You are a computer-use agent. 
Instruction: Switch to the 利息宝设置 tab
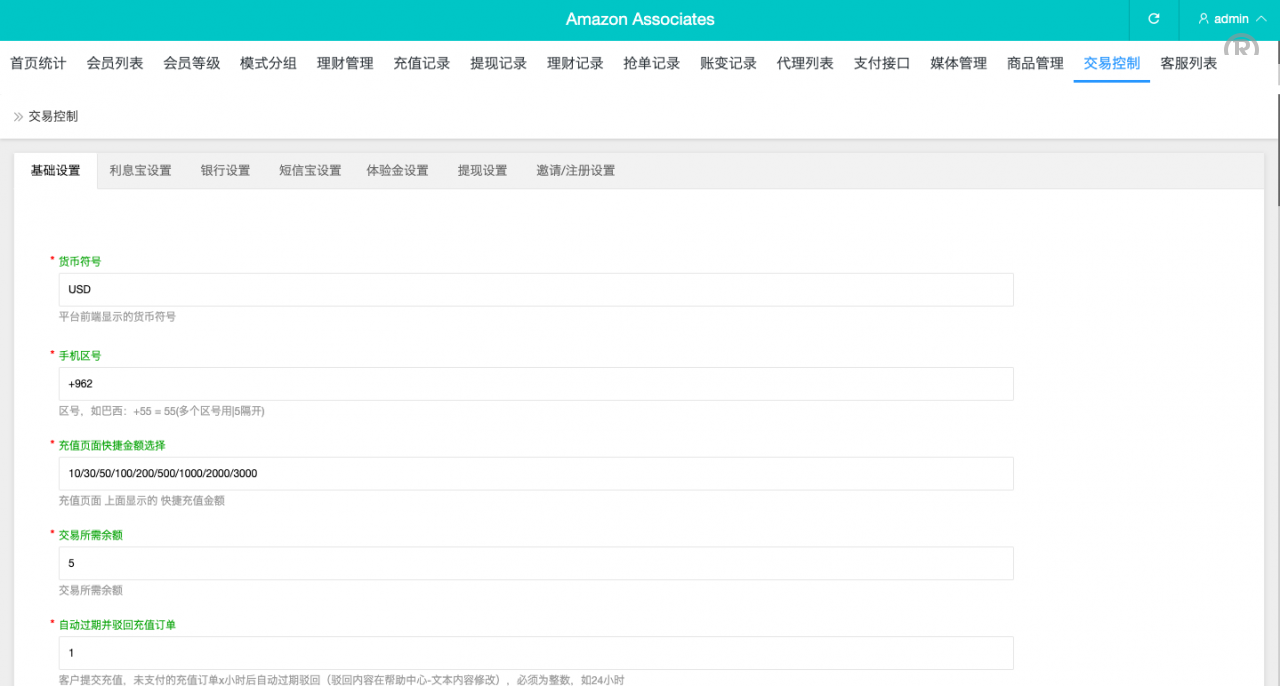140,171
